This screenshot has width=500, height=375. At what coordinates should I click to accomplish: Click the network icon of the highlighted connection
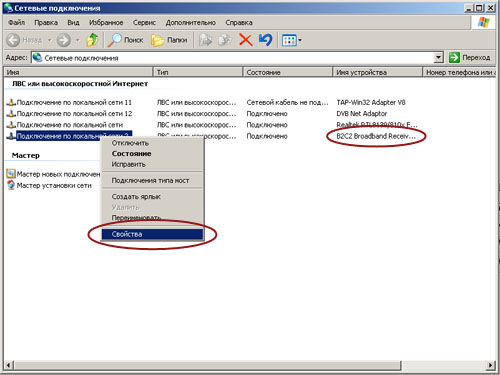pos(11,136)
